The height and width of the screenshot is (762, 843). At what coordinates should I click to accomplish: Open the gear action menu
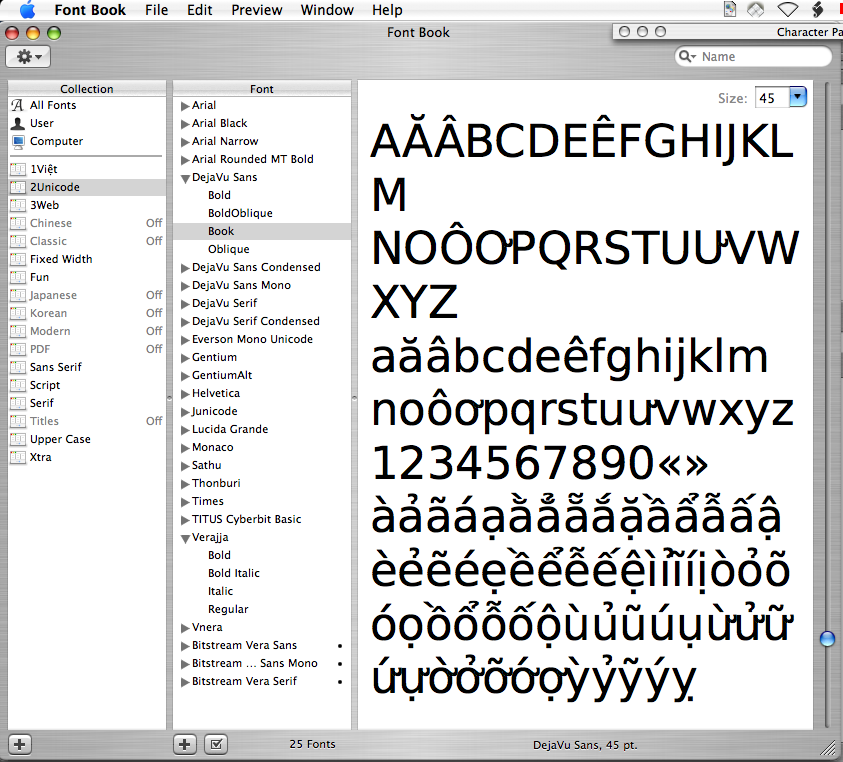(x=28, y=56)
